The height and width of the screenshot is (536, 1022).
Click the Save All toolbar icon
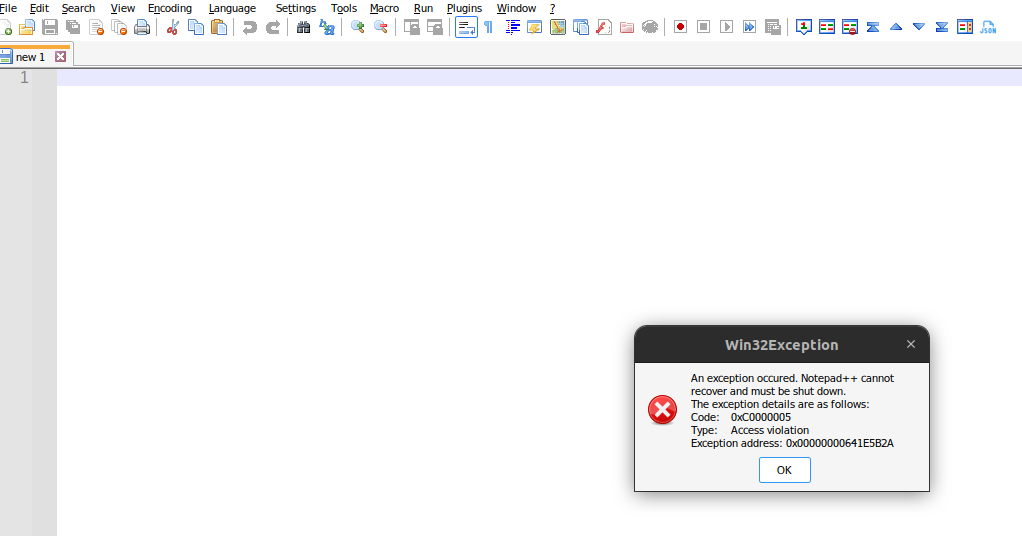[73, 27]
